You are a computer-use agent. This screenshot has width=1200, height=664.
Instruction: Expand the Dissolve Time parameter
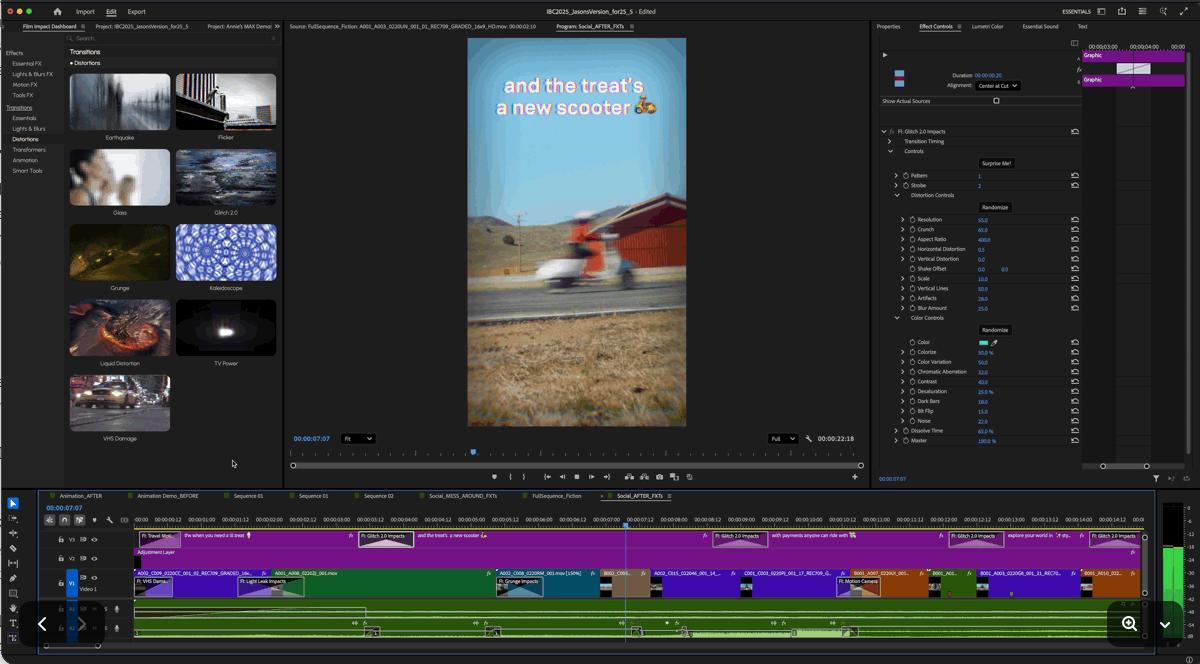896,430
